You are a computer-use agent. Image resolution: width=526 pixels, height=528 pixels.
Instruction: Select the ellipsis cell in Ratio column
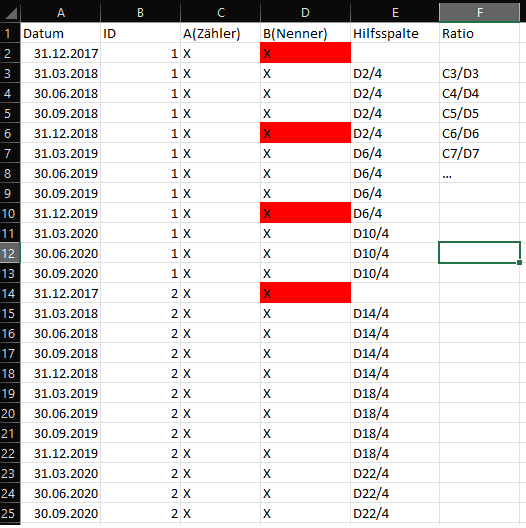point(480,173)
